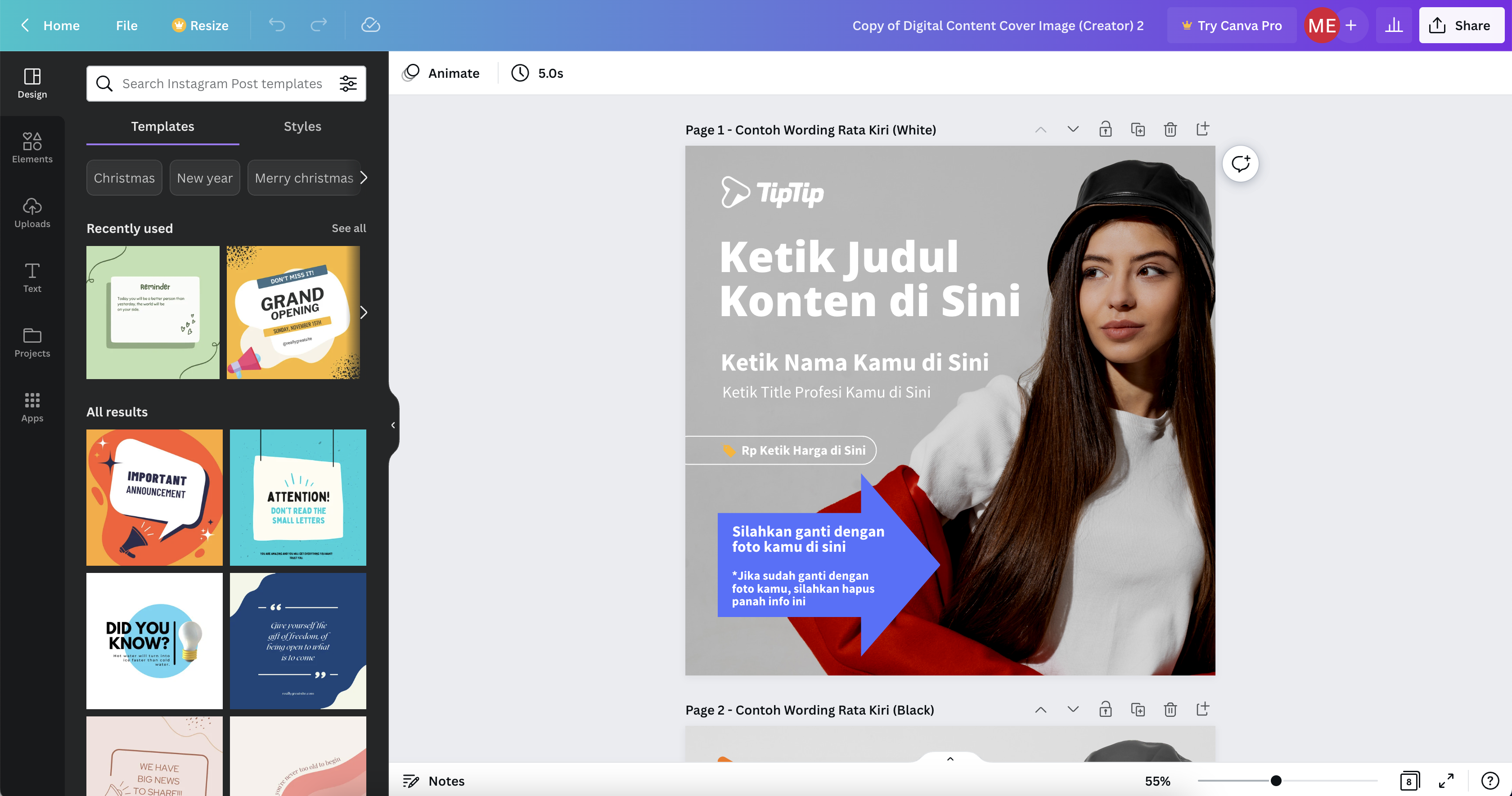This screenshot has height=796, width=1512.
Task: Delete Page 1 with the trash icon
Action: [1170, 130]
